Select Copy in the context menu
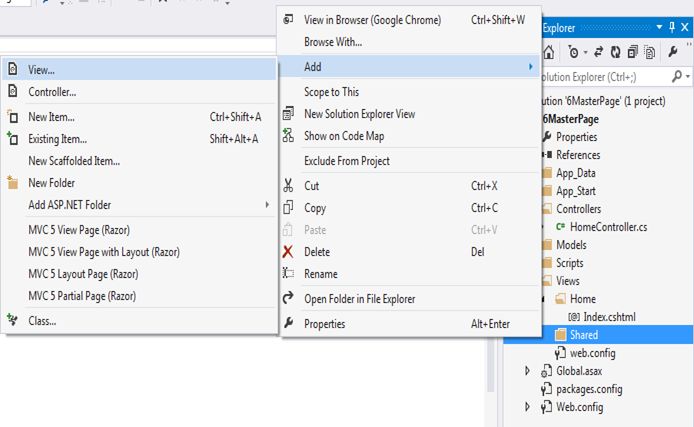694x427 pixels. click(410, 208)
